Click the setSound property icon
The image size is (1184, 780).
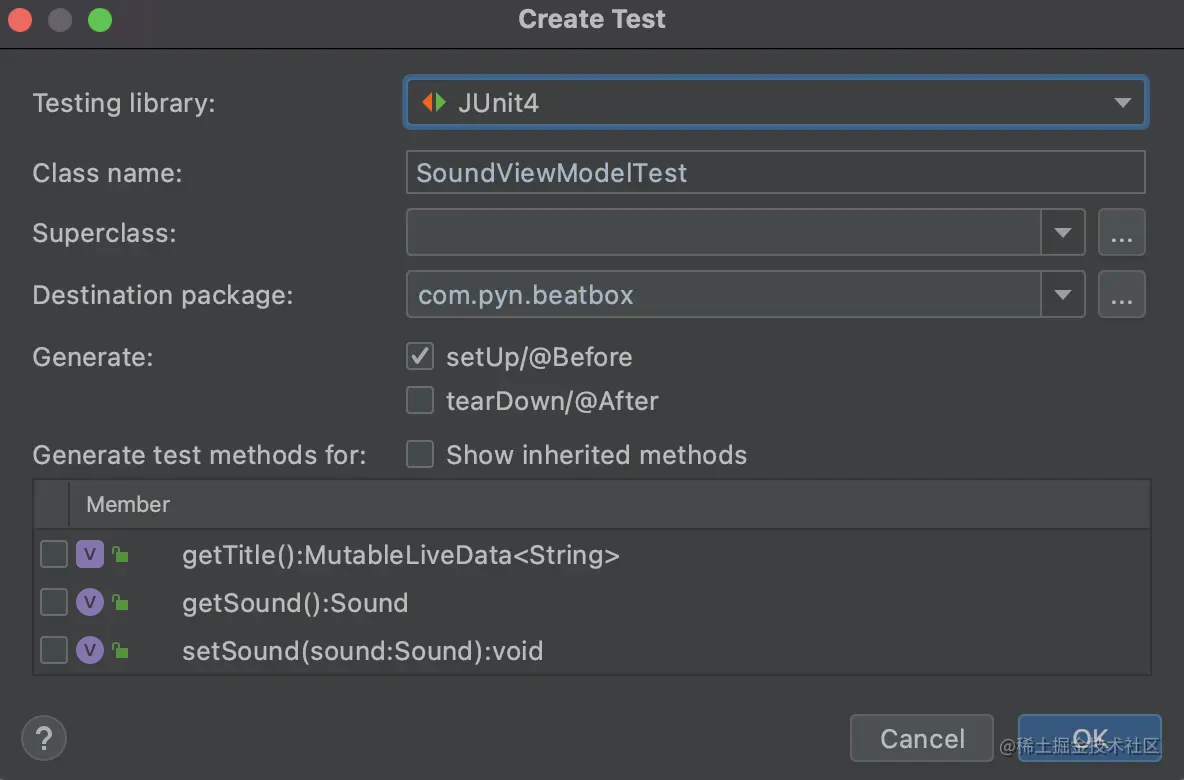tap(90, 651)
